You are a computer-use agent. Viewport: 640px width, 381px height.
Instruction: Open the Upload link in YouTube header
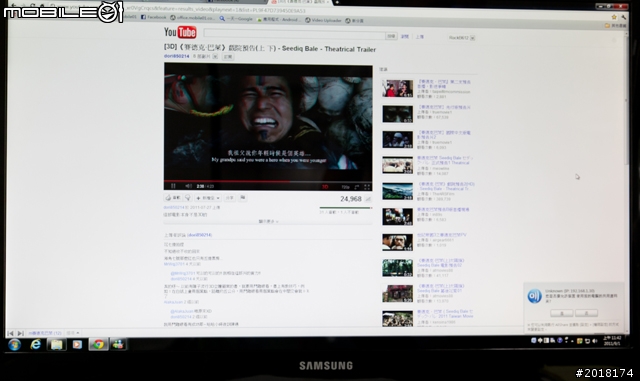(420, 37)
